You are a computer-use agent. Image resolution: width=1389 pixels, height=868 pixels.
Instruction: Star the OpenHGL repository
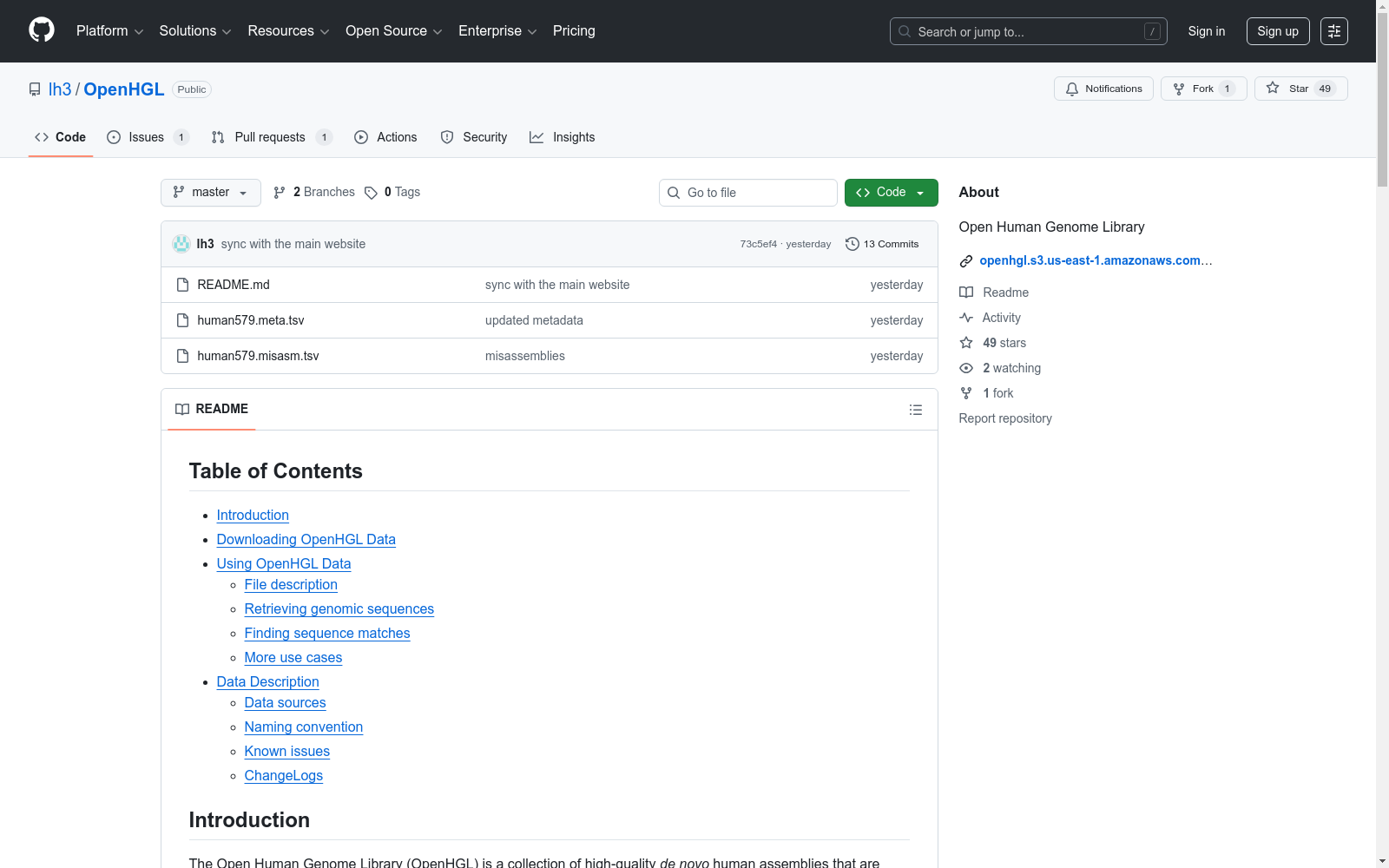click(1300, 89)
